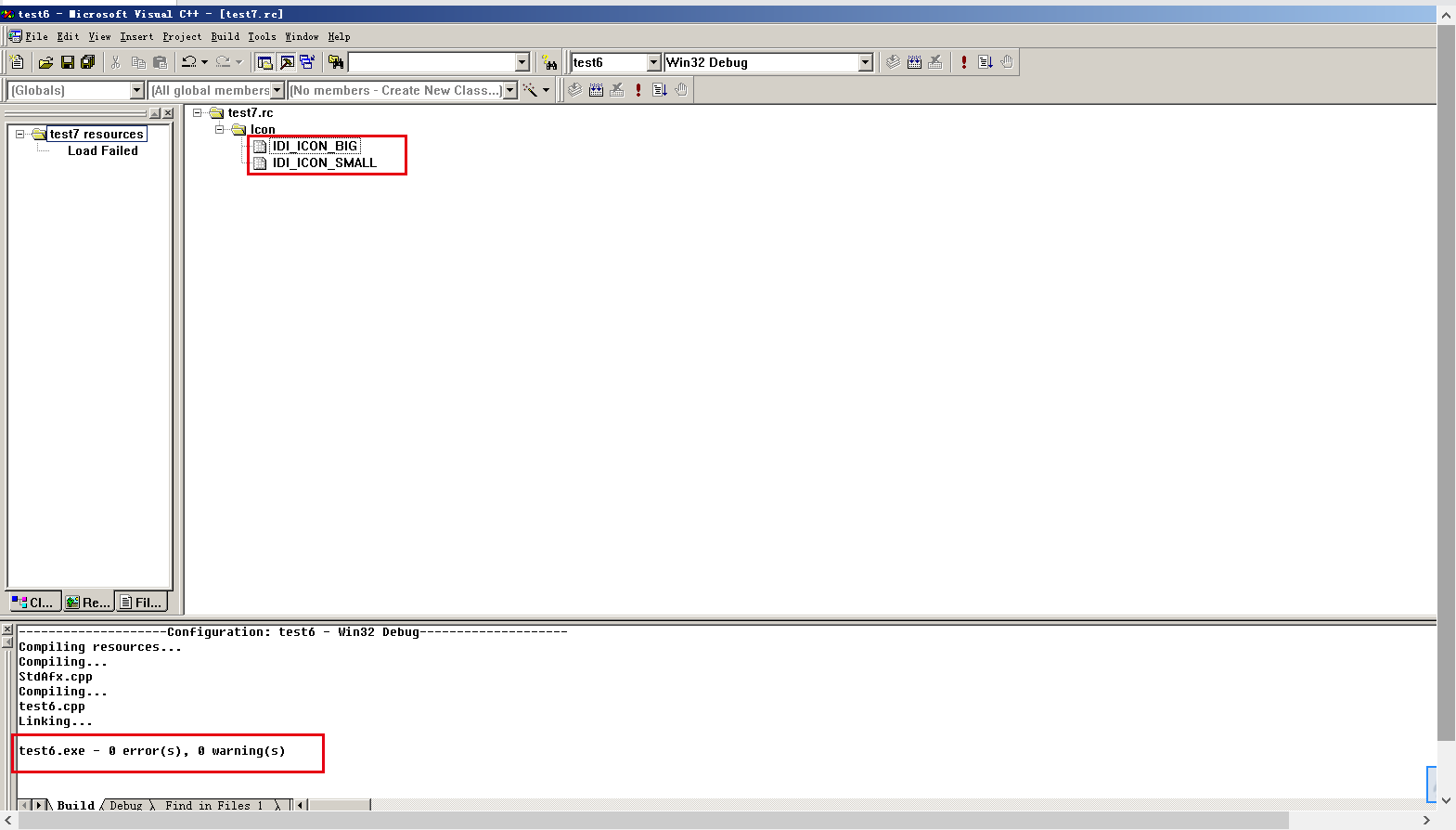Open the Build menu
Screen dimensions: 1456x830
pos(225,36)
